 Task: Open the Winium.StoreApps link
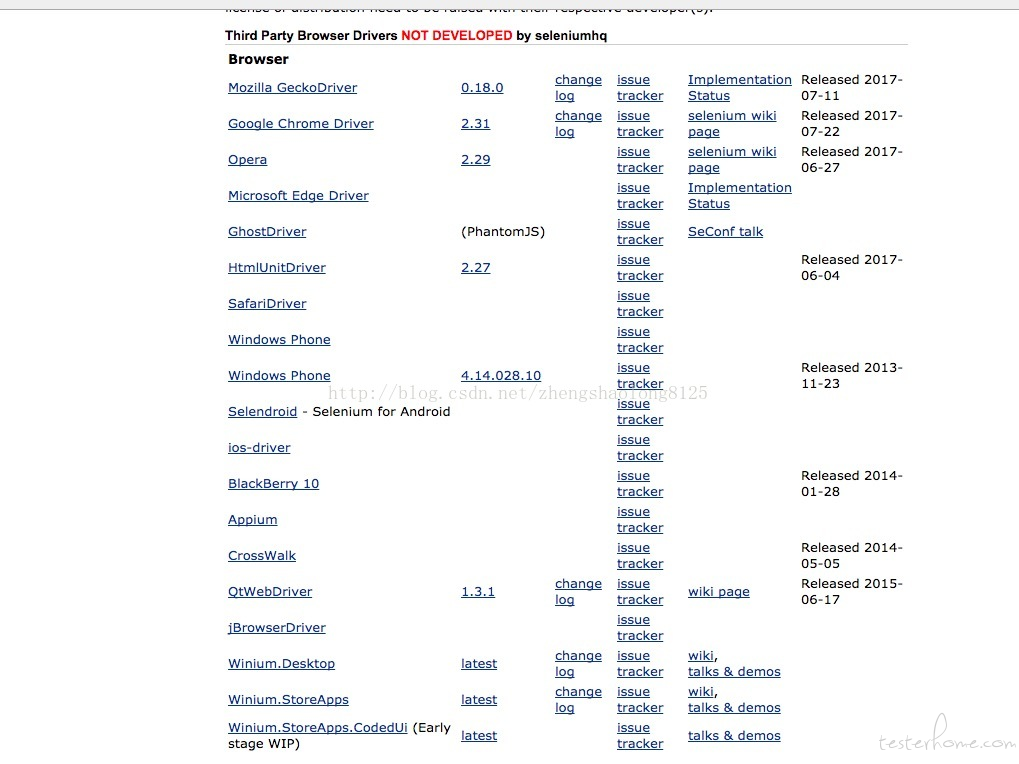pos(289,700)
